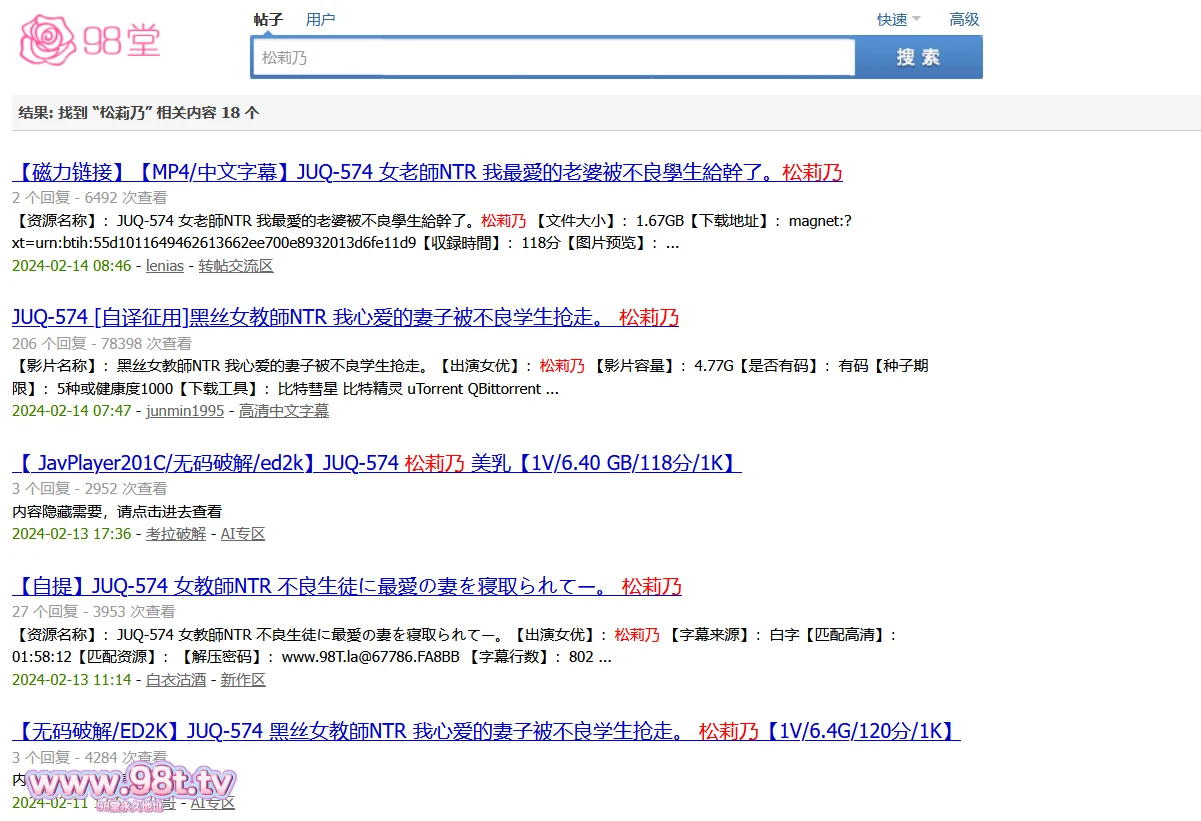
Task: Open author 白衣沽酒 profile link
Action: pos(175,680)
